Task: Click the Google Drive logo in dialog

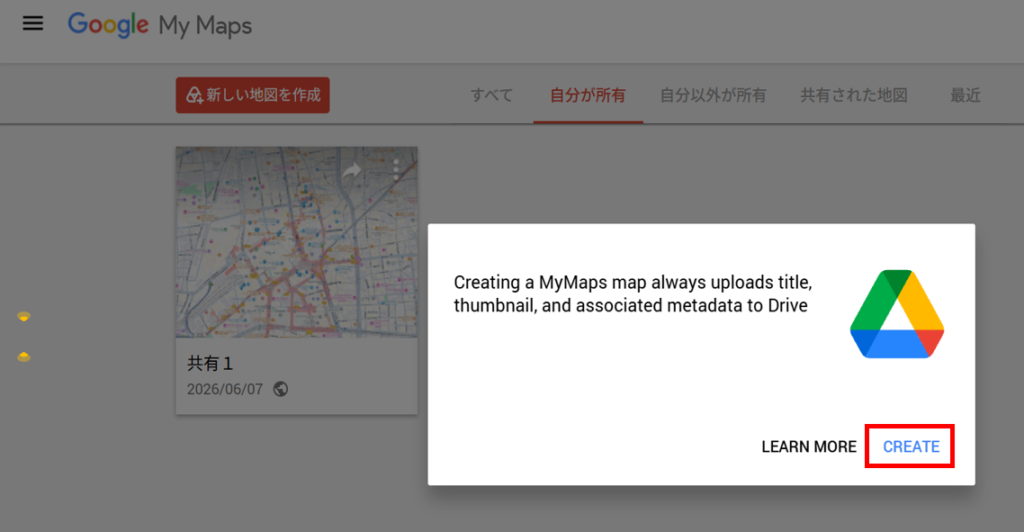Action: tap(897, 314)
